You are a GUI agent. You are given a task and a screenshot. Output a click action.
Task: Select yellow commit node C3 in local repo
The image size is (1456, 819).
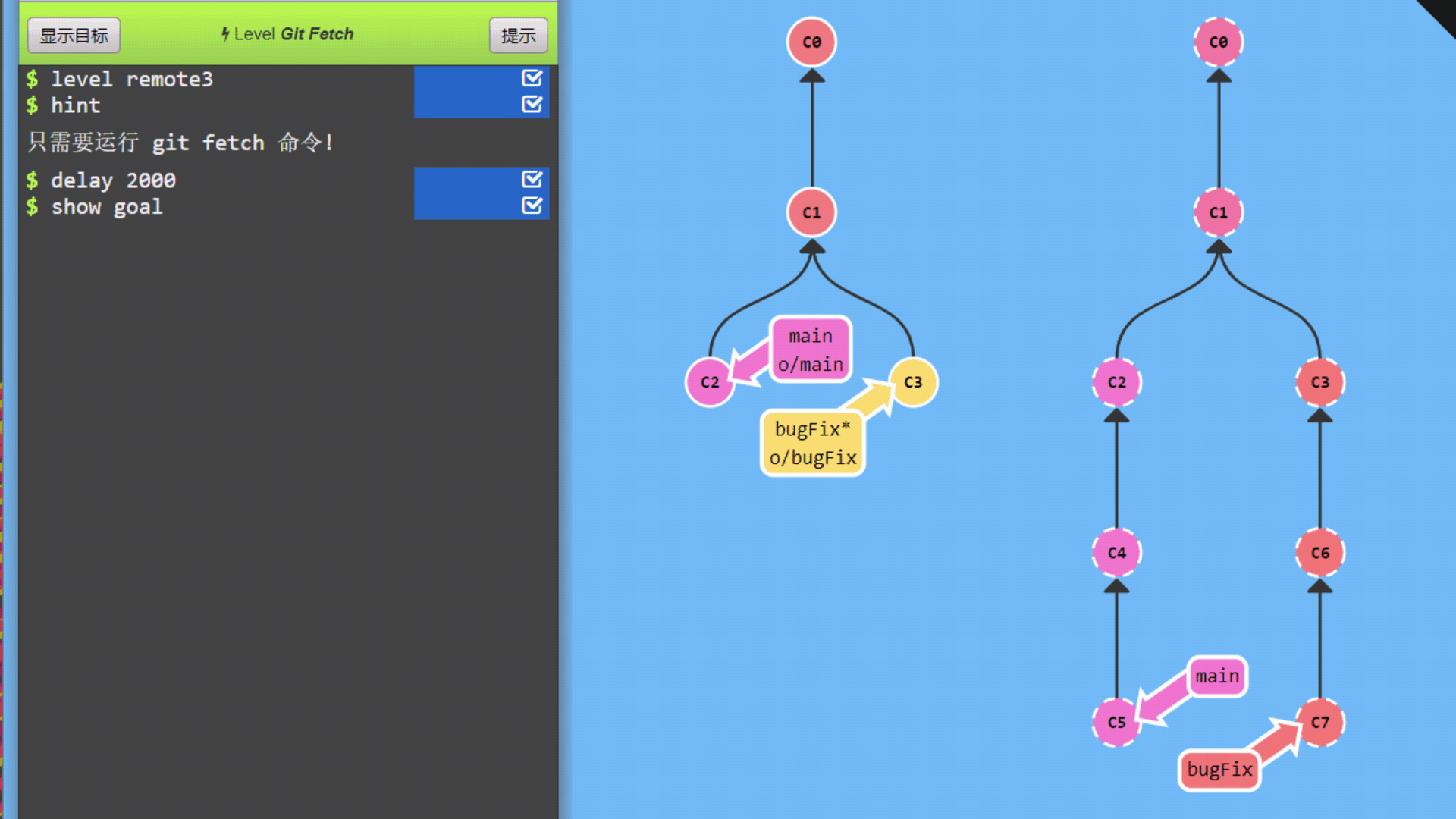click(x=913, y=382)
